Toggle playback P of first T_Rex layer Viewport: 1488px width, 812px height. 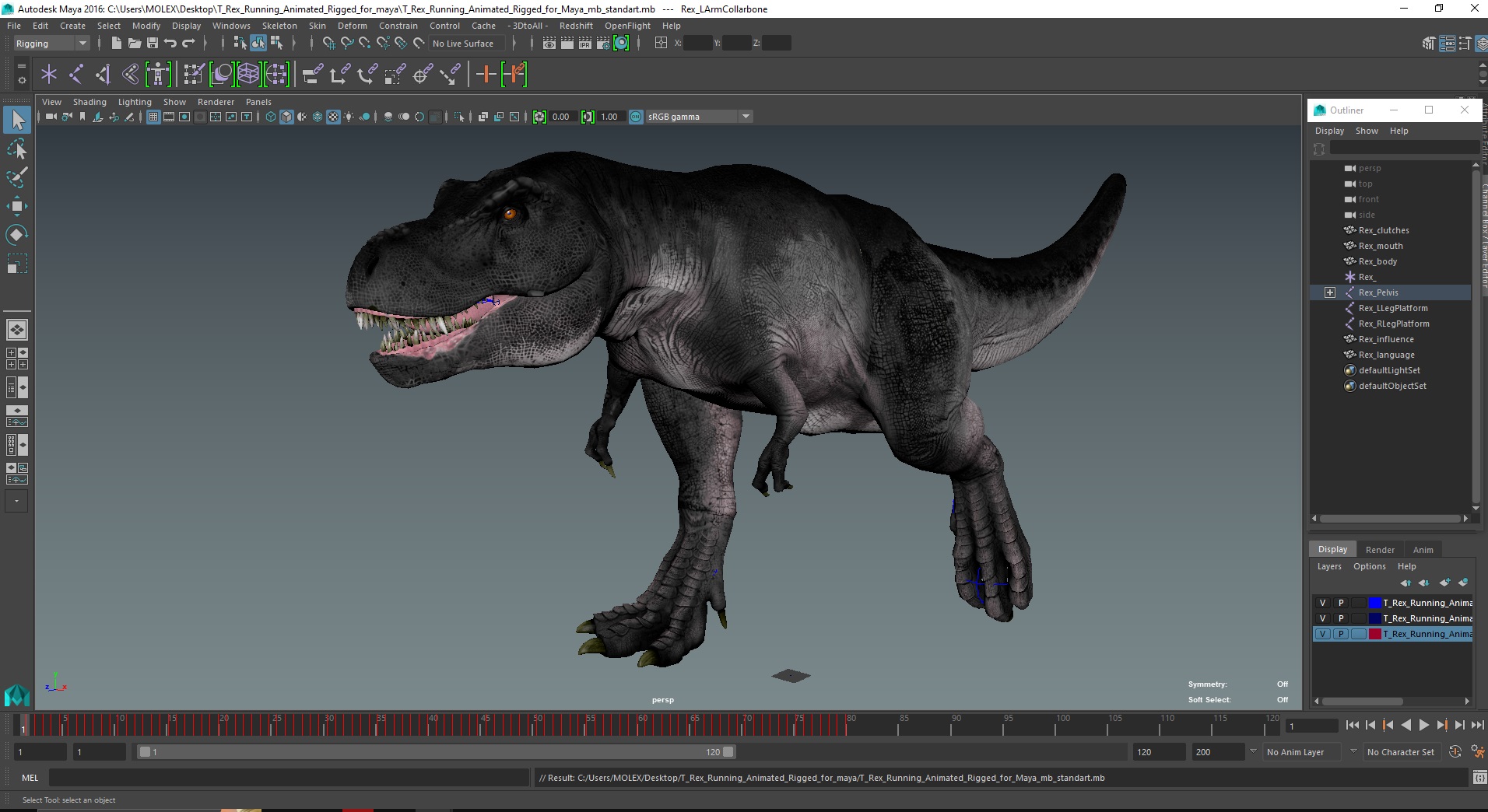pos(1341,603)
